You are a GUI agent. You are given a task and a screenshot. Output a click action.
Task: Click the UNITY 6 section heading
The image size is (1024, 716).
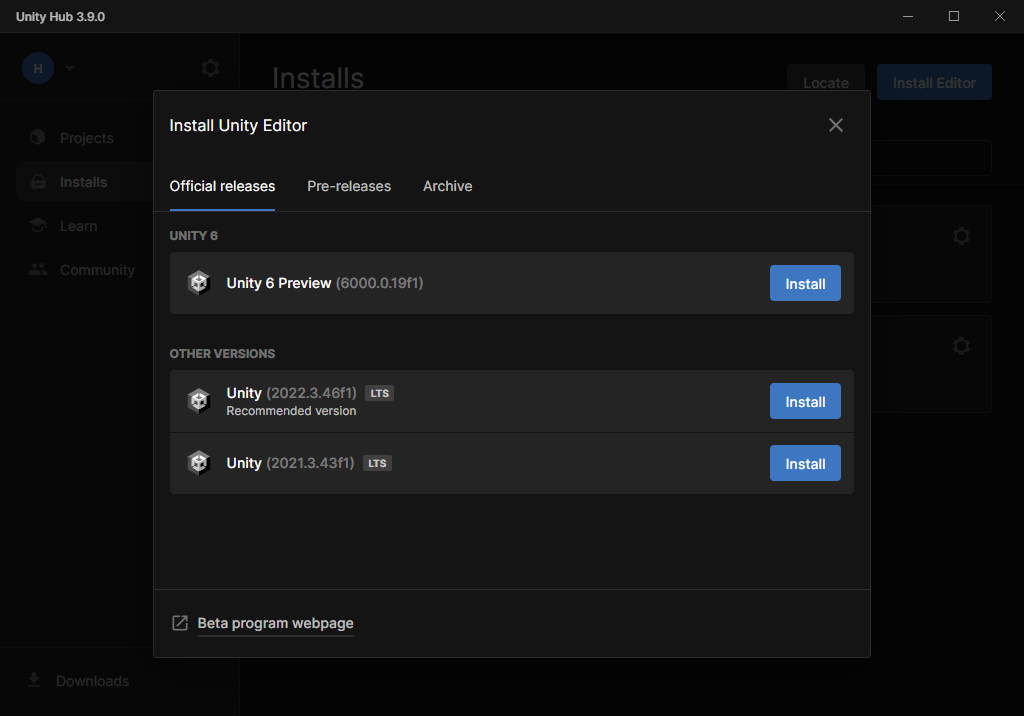pos(193,236)
